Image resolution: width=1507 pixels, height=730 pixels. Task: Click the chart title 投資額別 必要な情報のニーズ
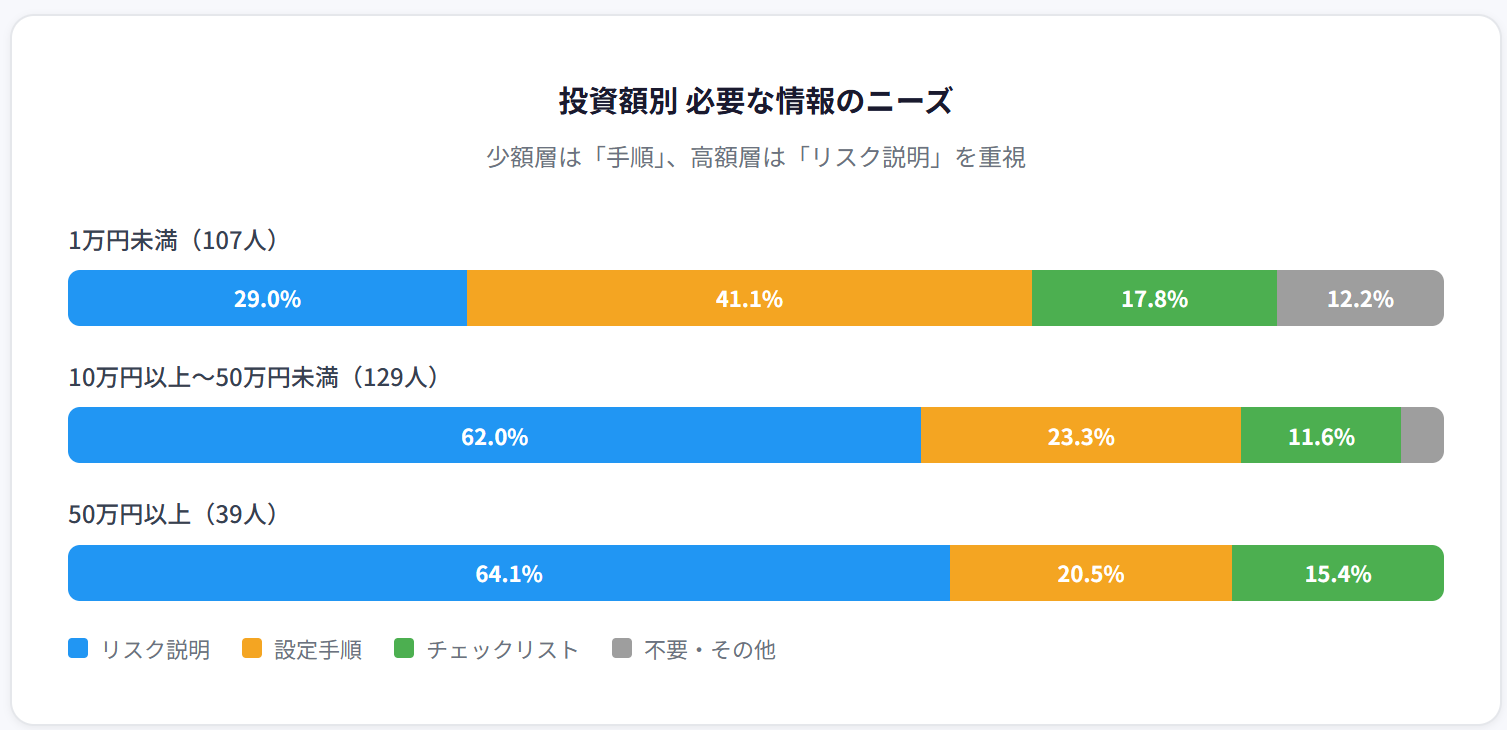point(755,102)
